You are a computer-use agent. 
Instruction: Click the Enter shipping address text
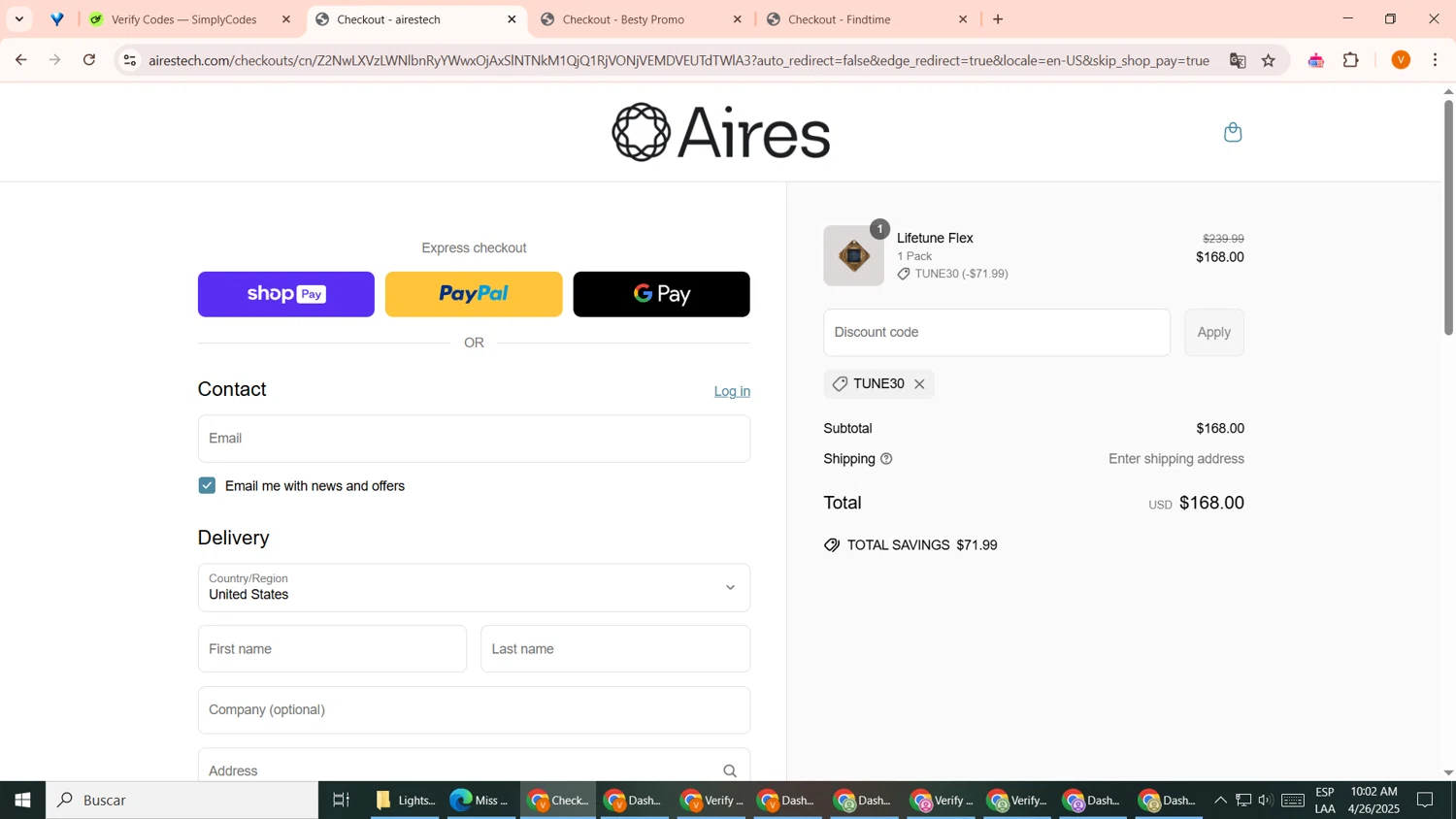(x=1176, y=459)
